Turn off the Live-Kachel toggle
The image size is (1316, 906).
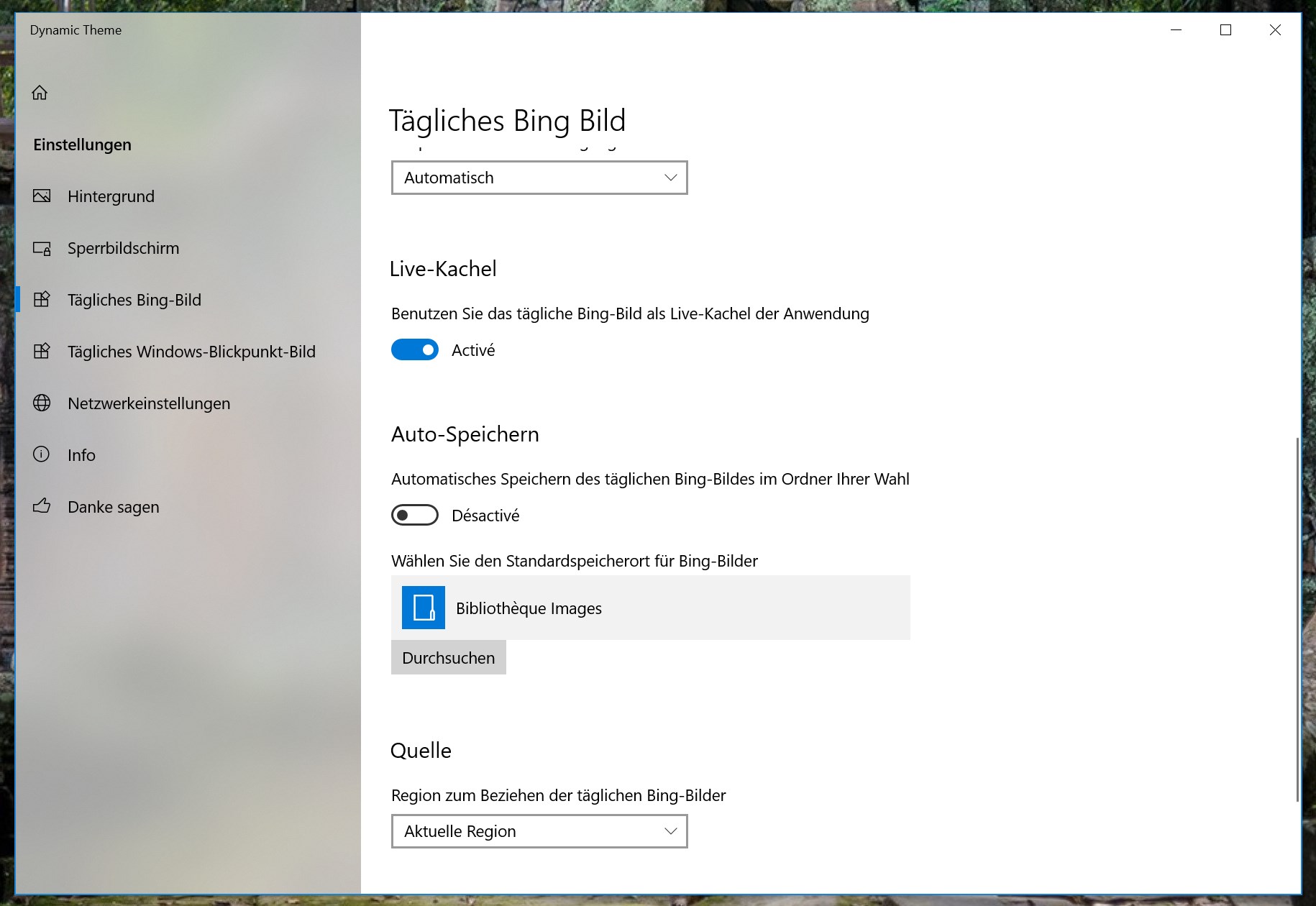415,349
